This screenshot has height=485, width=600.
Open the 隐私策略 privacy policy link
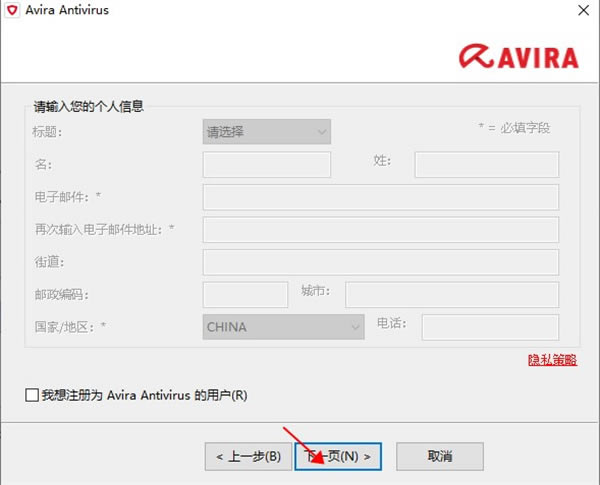tap(552, 360)
